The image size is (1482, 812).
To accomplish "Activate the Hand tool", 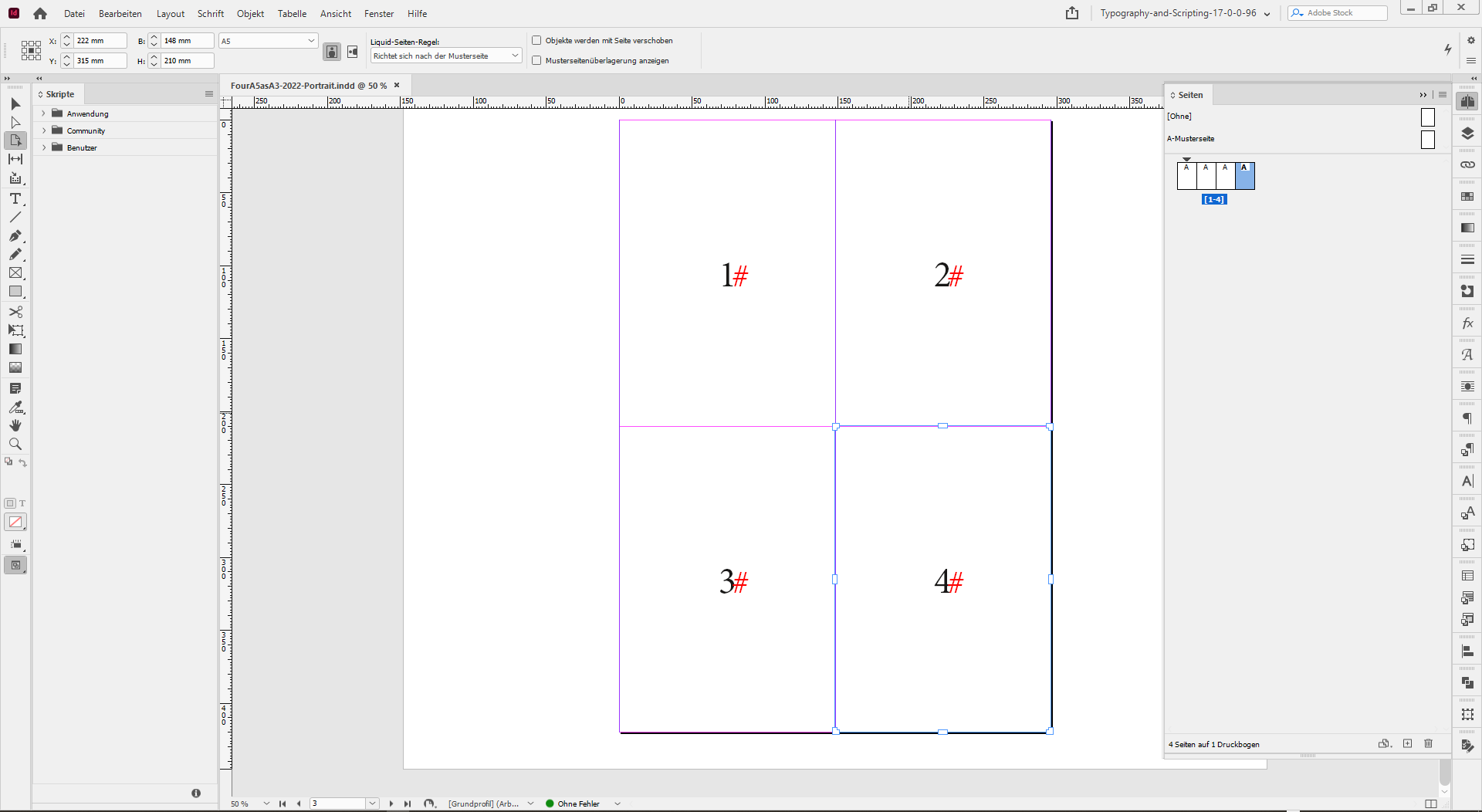I will pos(14,425).
